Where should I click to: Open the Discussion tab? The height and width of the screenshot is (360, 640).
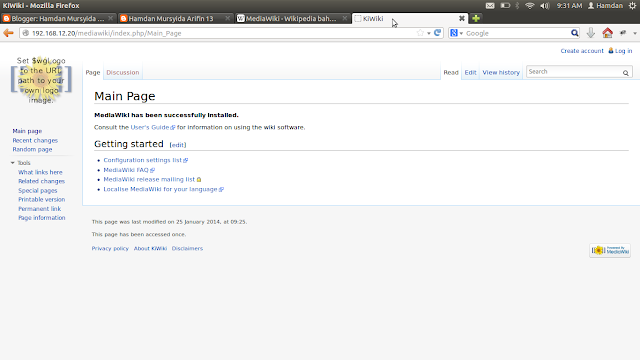click(x=123, y=72)
